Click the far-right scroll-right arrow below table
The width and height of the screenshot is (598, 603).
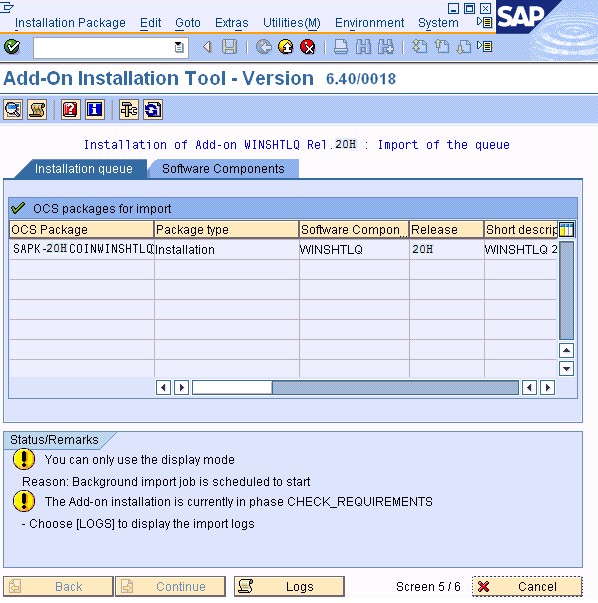click(548, 387)
